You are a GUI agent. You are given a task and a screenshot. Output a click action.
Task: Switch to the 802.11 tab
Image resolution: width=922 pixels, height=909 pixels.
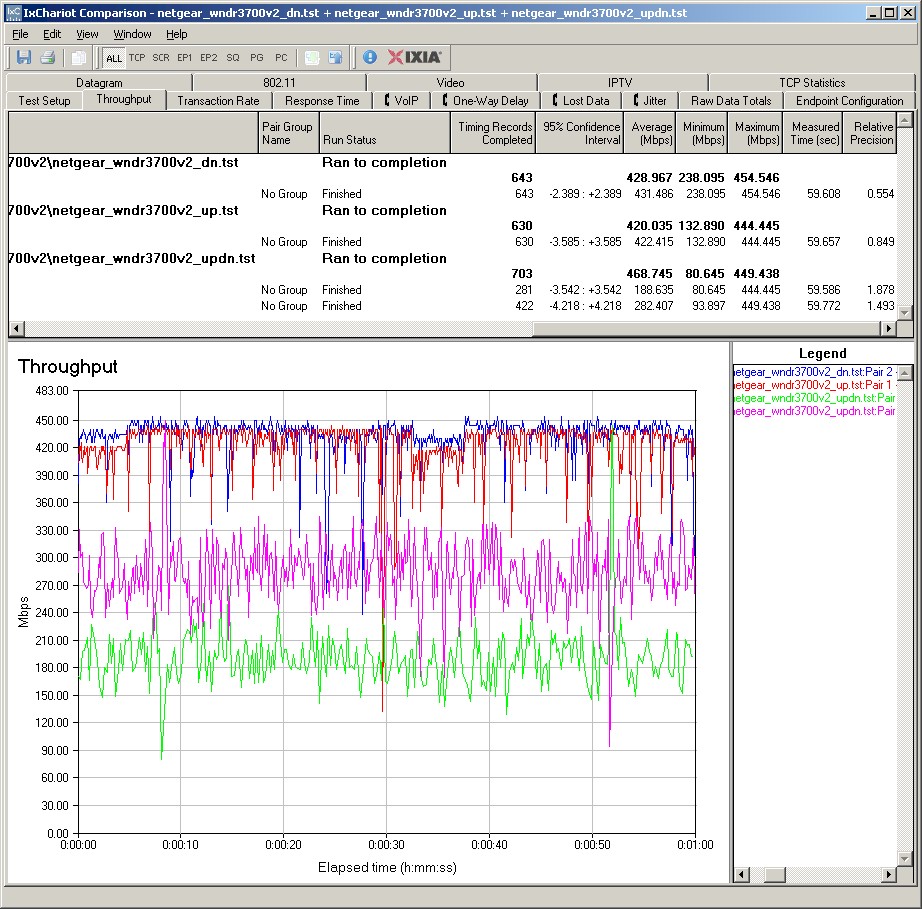[x=279, y=83]
